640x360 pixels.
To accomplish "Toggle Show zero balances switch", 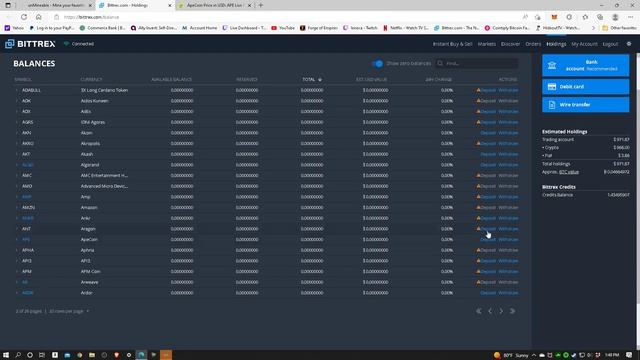I will 378,63.
